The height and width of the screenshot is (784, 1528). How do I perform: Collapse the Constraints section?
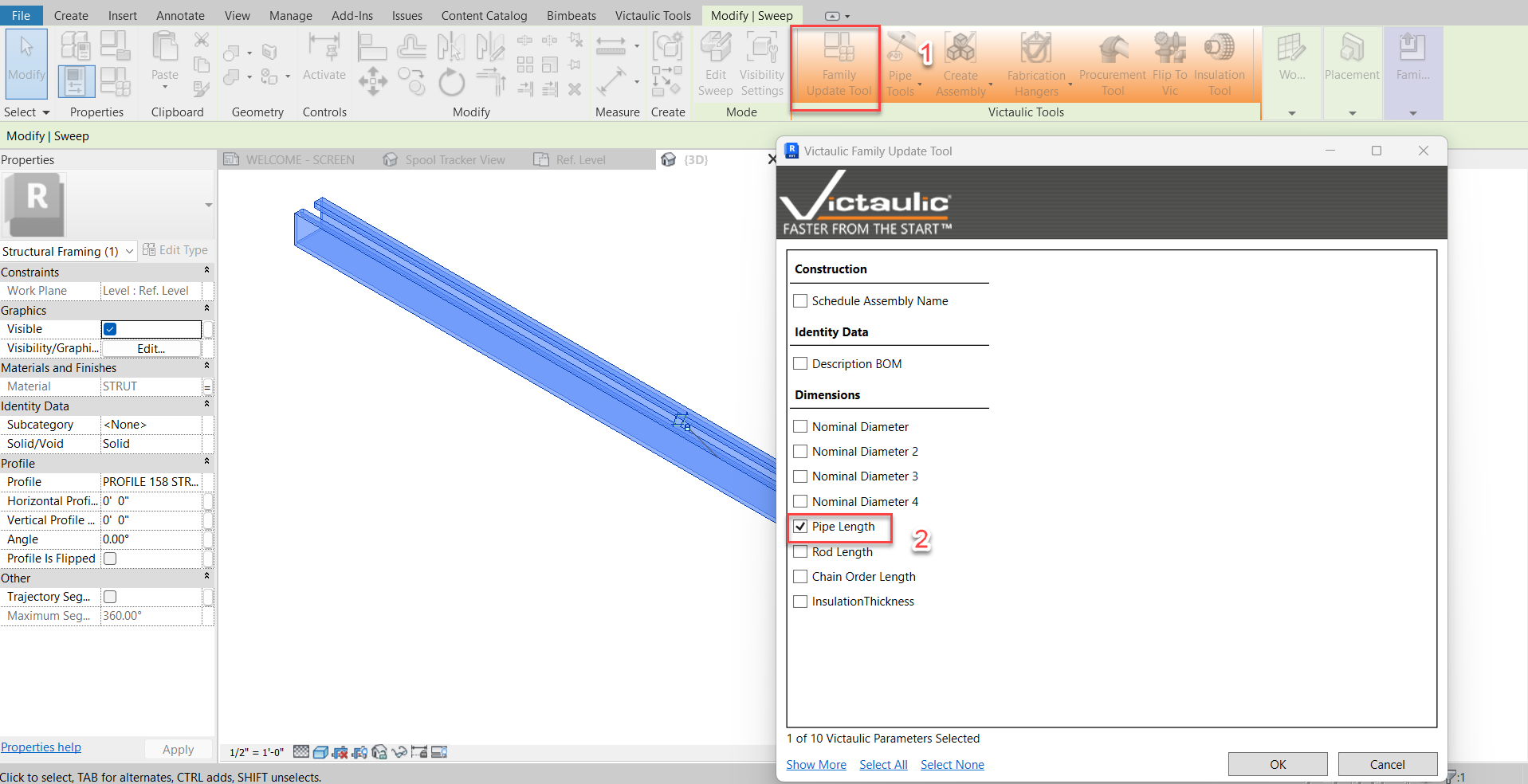pos(206,272)
